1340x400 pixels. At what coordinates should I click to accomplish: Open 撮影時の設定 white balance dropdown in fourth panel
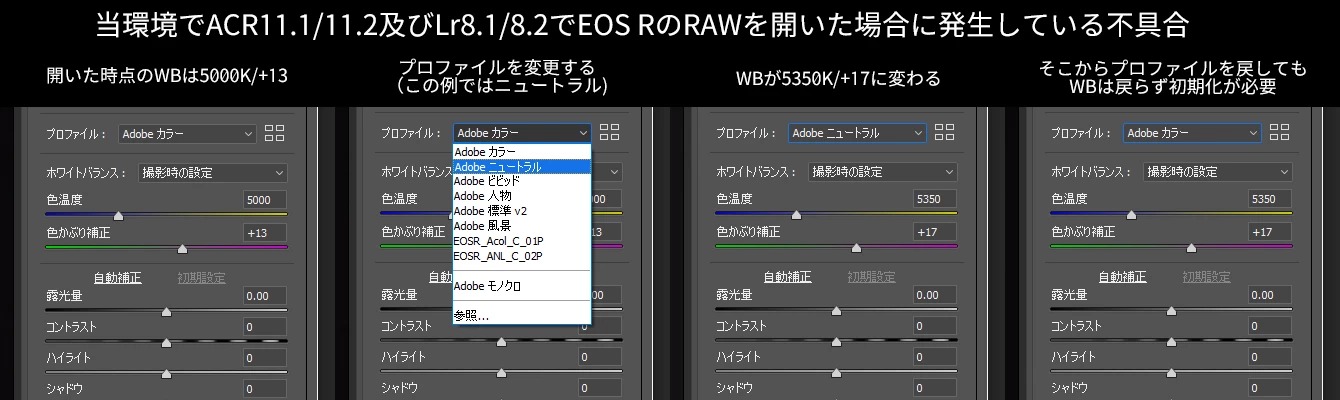coord(1217,172)
